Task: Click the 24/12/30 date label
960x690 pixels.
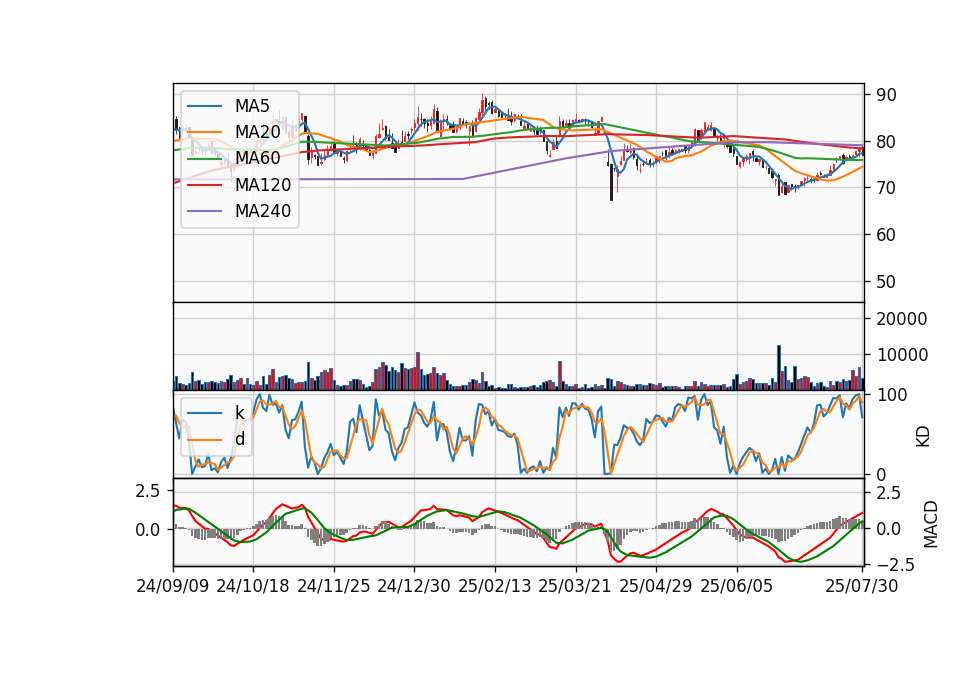Action: pyautogui.click(x=414, y=586)
